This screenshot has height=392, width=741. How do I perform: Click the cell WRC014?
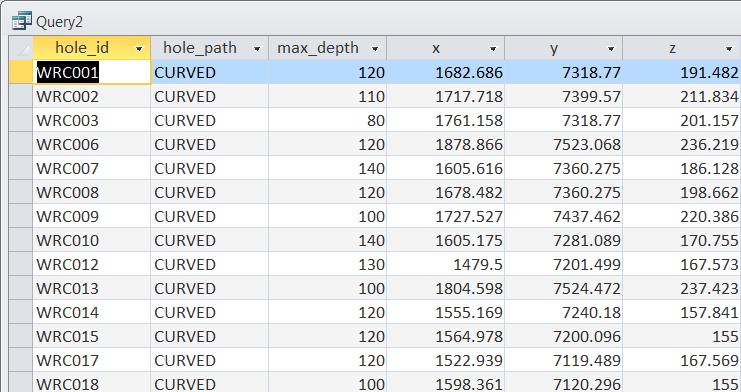point(92,313)
